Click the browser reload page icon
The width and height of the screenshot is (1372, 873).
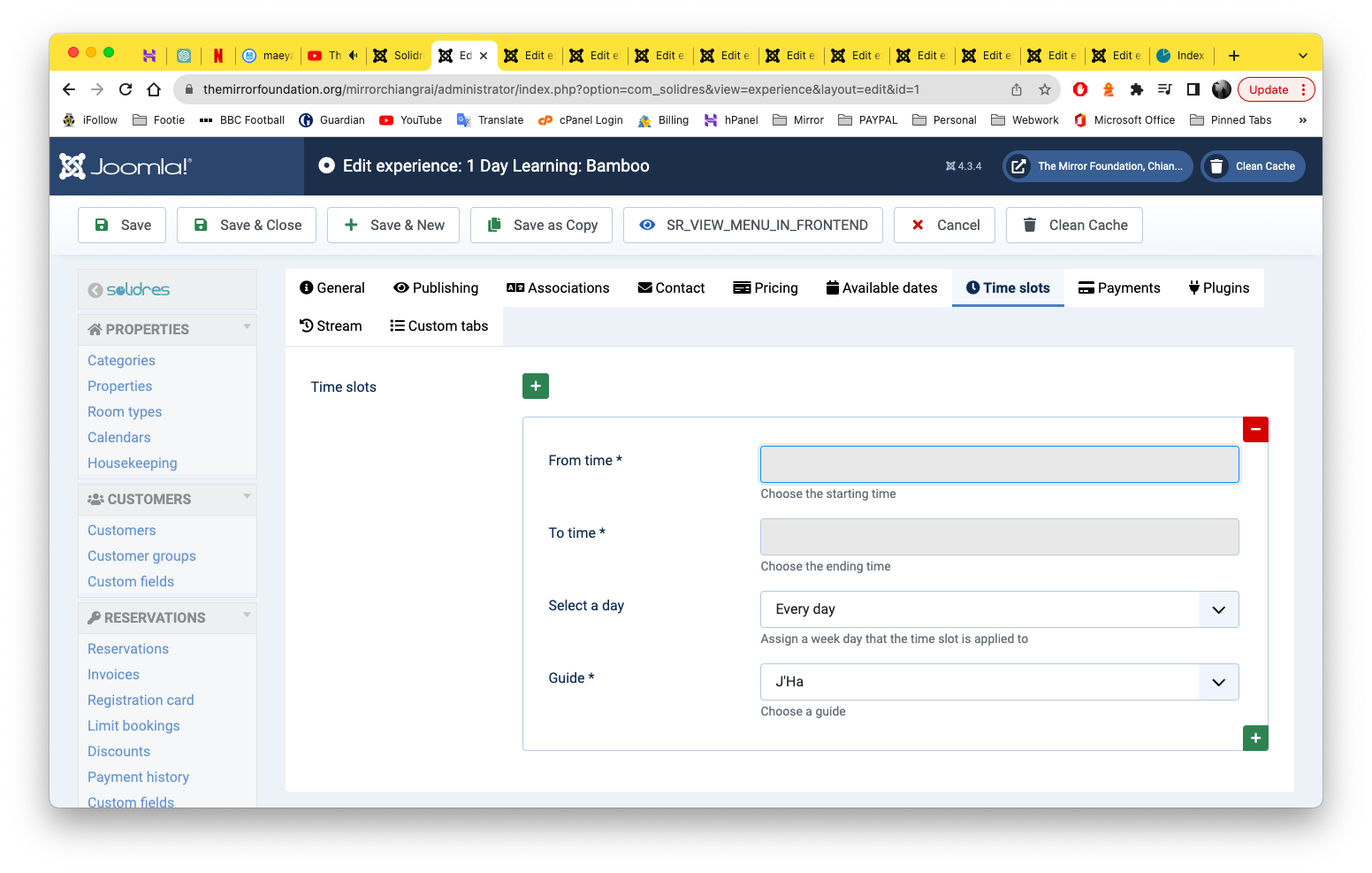pyautogui.click(x=126, y=89)
